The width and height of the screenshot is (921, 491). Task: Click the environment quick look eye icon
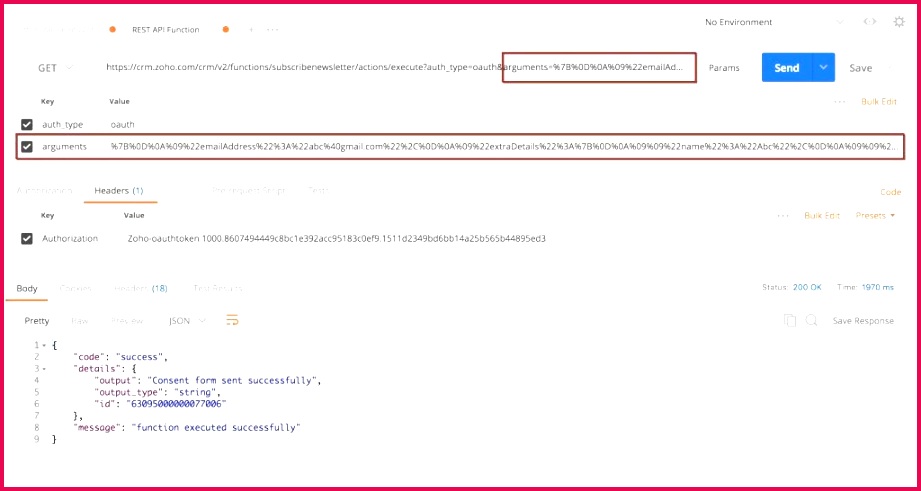pos(870,22)
